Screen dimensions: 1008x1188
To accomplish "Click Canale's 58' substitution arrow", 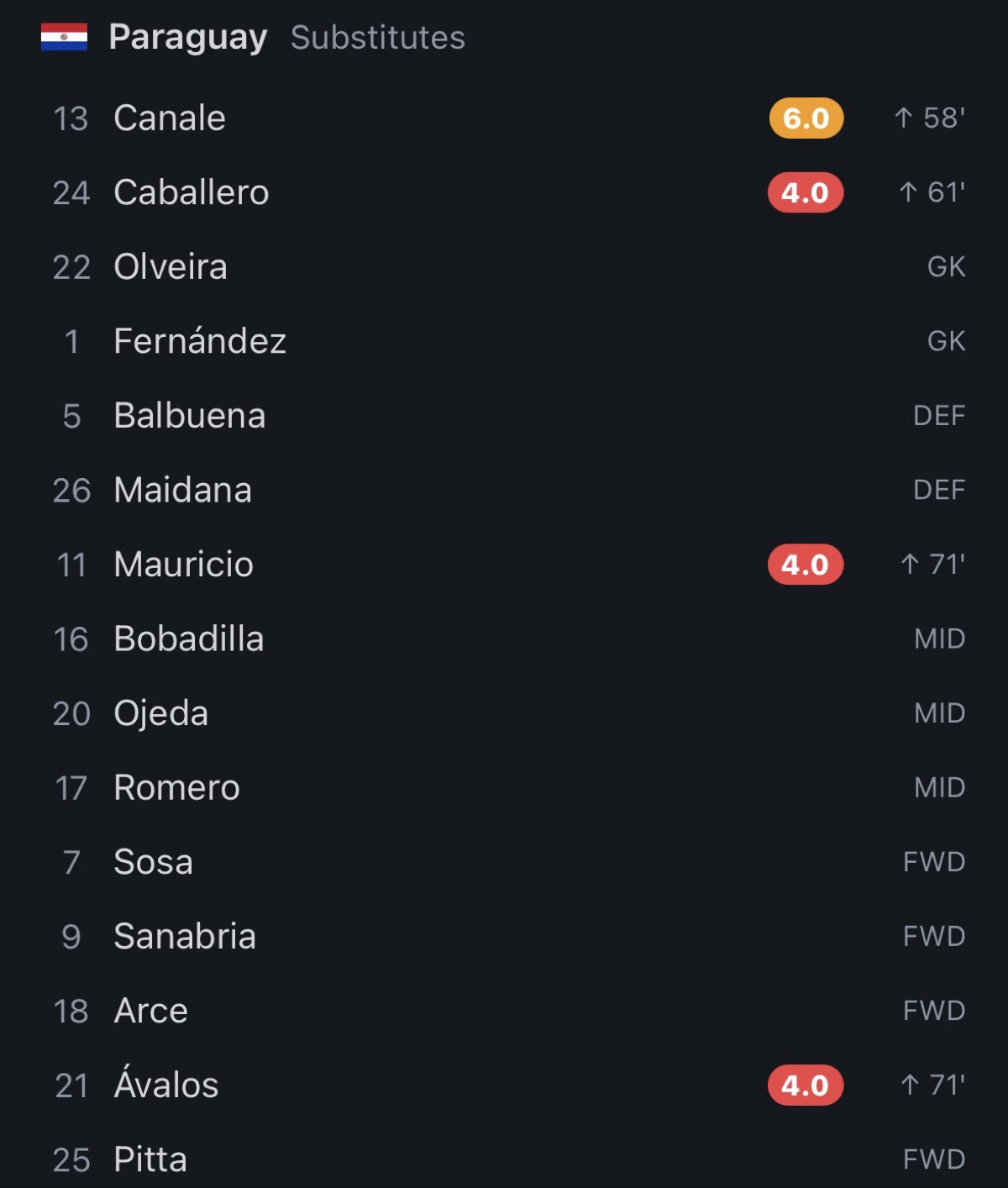I will pos(904,118).
